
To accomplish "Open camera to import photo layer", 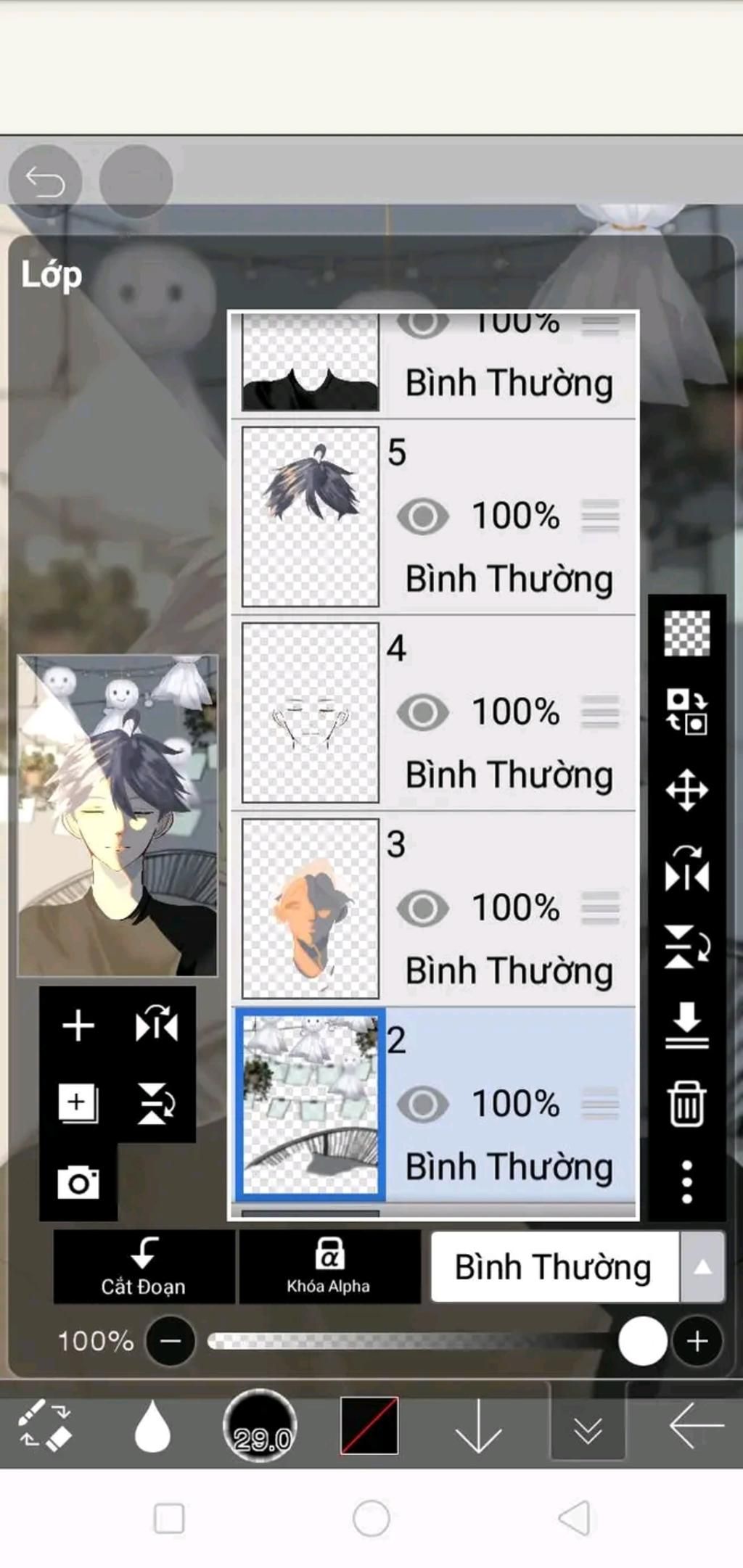I will tap(78, 1182).
